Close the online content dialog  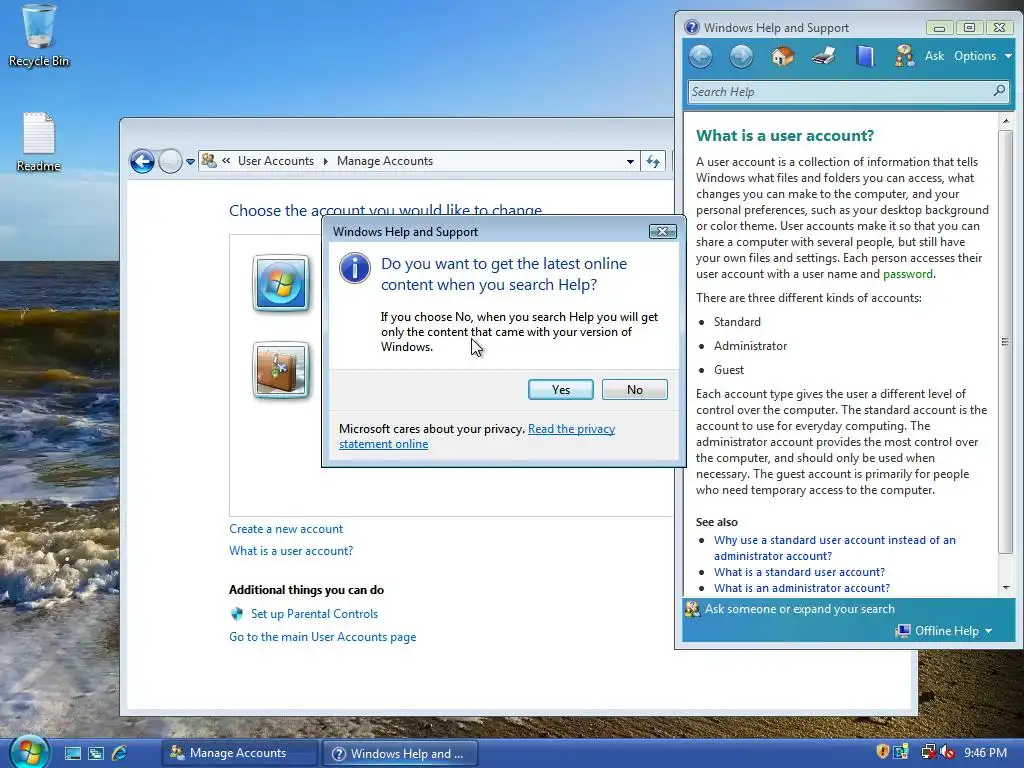(662, 232)
